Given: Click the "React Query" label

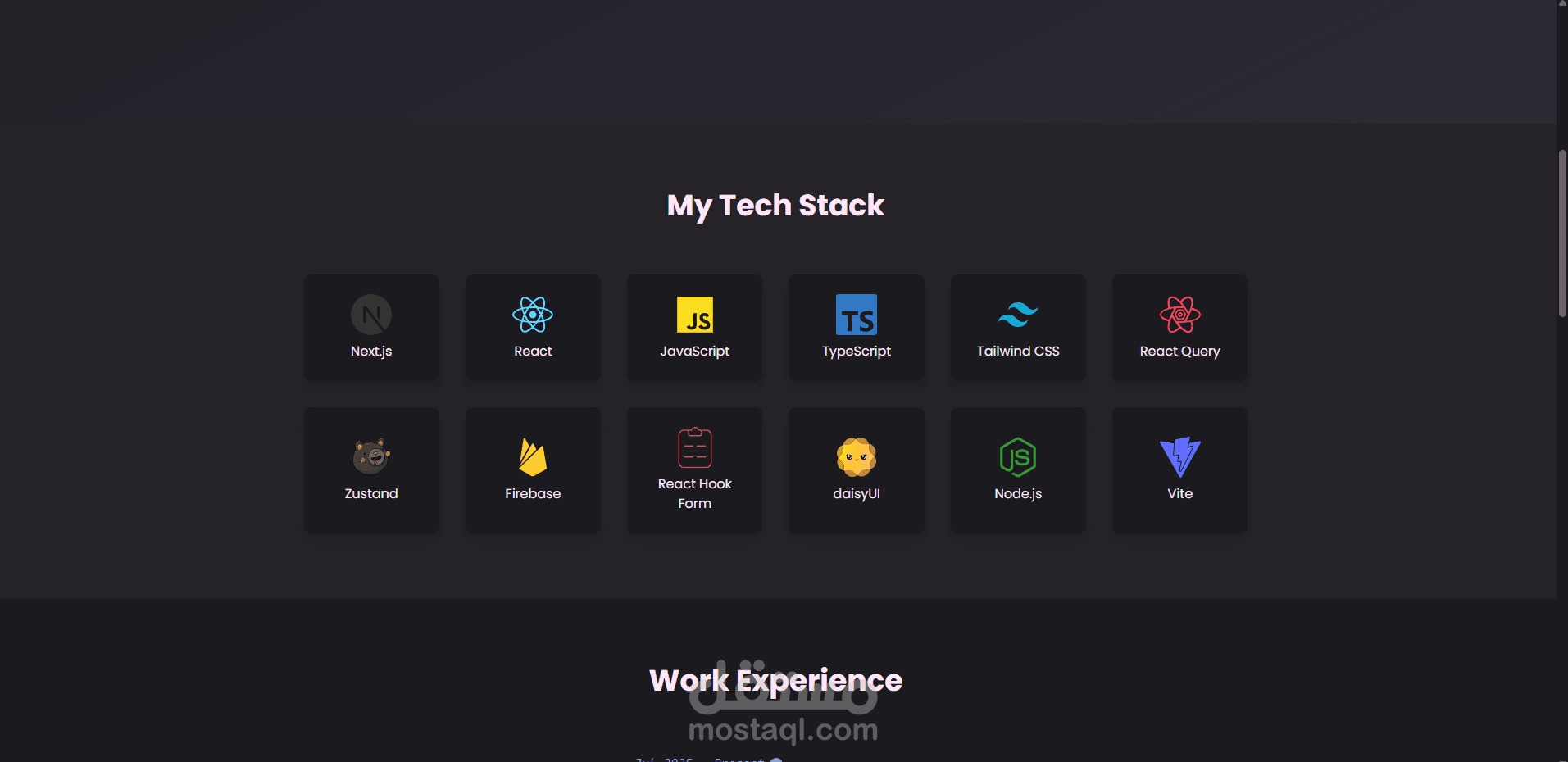Looking at the screenshot, I should [x=1180, y=351].
